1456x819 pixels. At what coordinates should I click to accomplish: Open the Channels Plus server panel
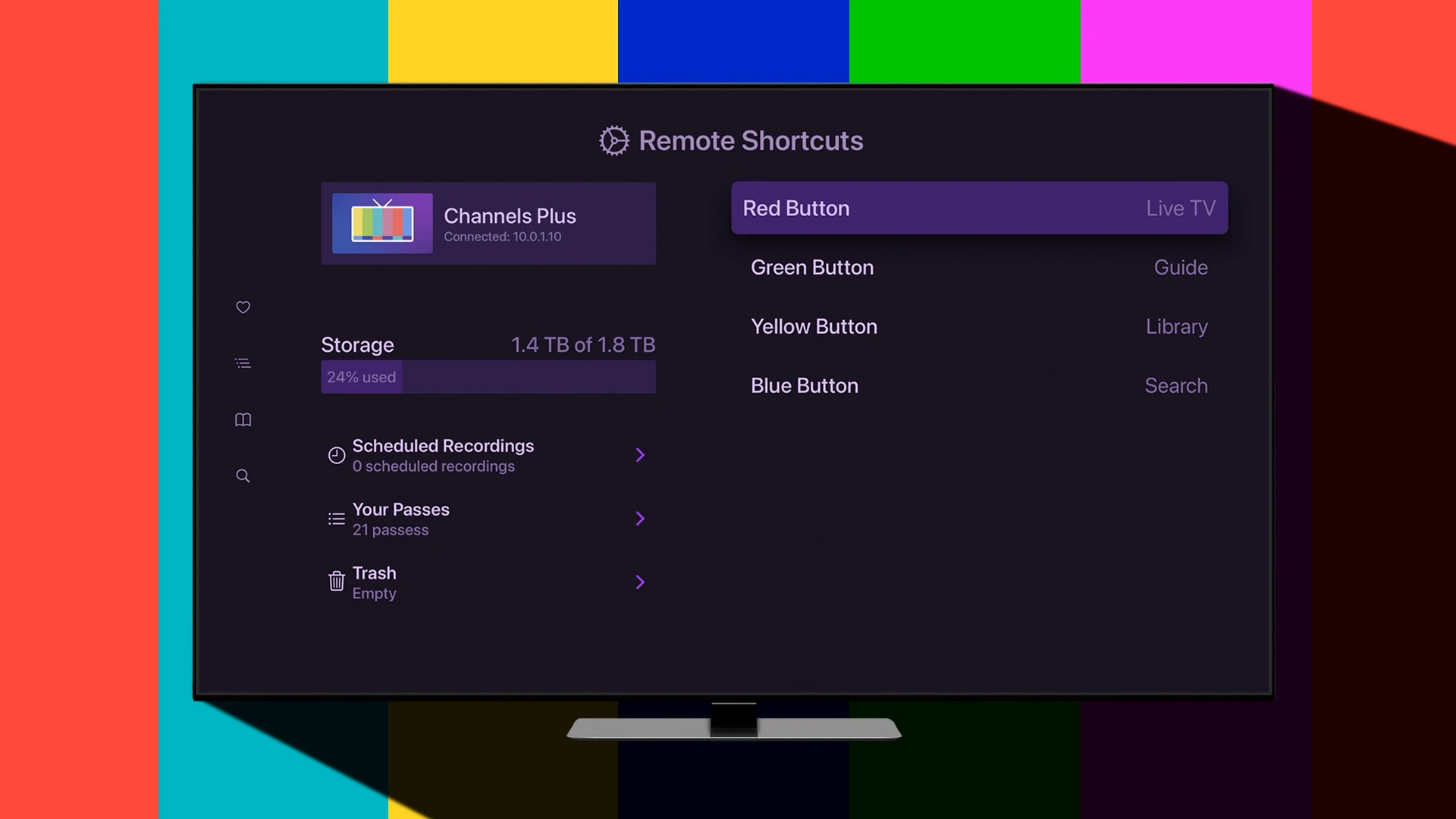pyautogui.click(x=488, y=223)
